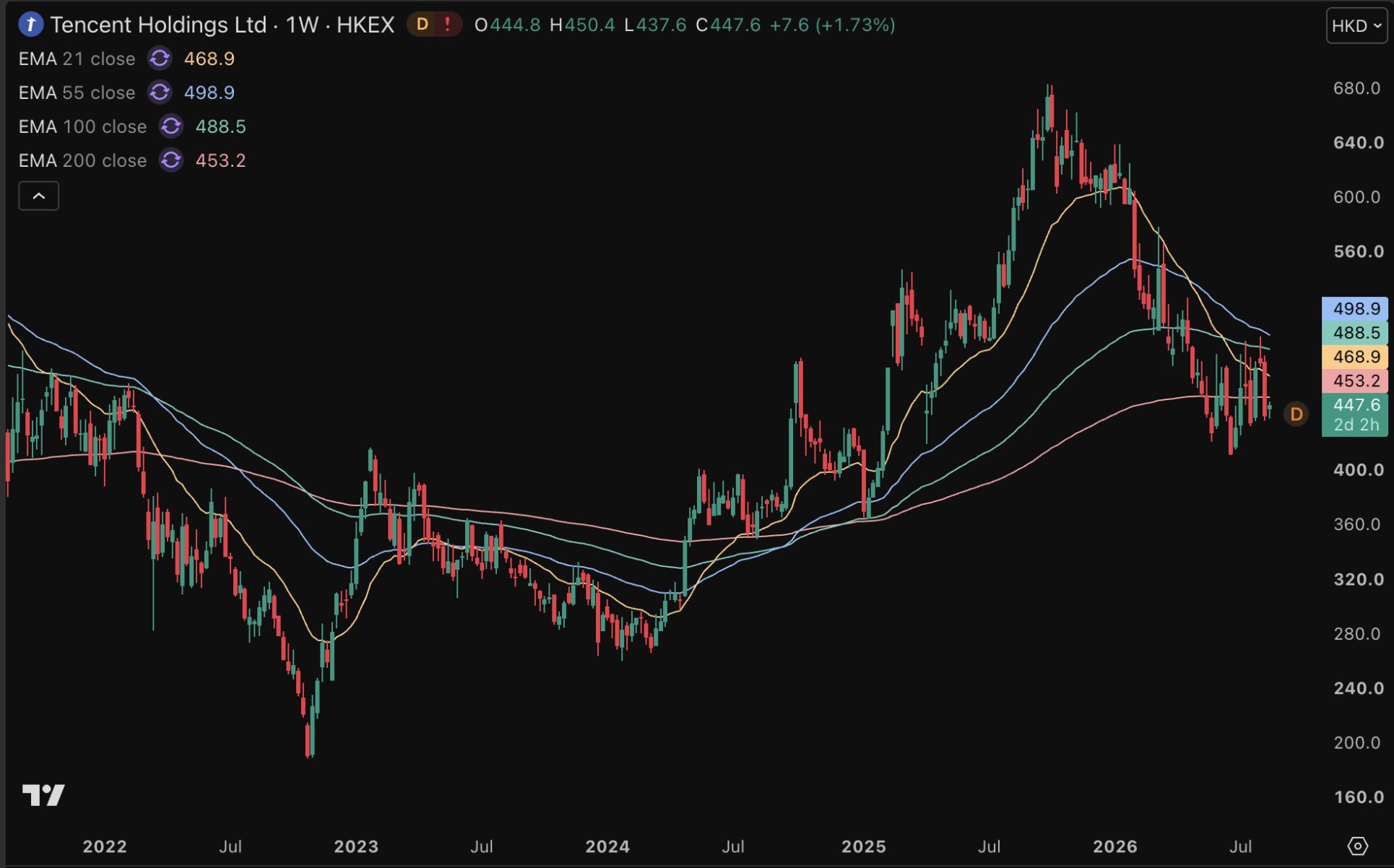Viewport: 1394px width, 868px height.
Task: Click the Jul label between 2022 and 2023
Action: (230, 846)
